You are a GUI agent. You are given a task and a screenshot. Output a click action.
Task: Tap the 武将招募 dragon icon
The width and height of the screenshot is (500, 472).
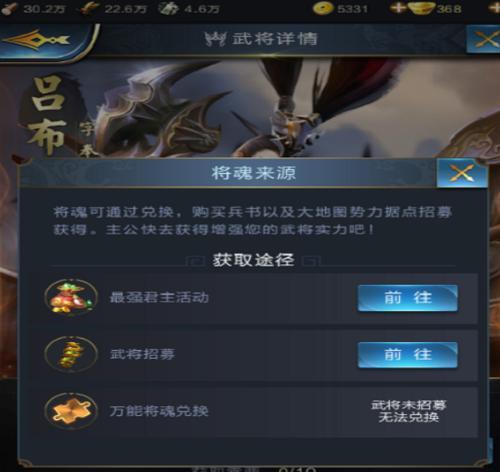pyautogui.click(x=71, y=354)
